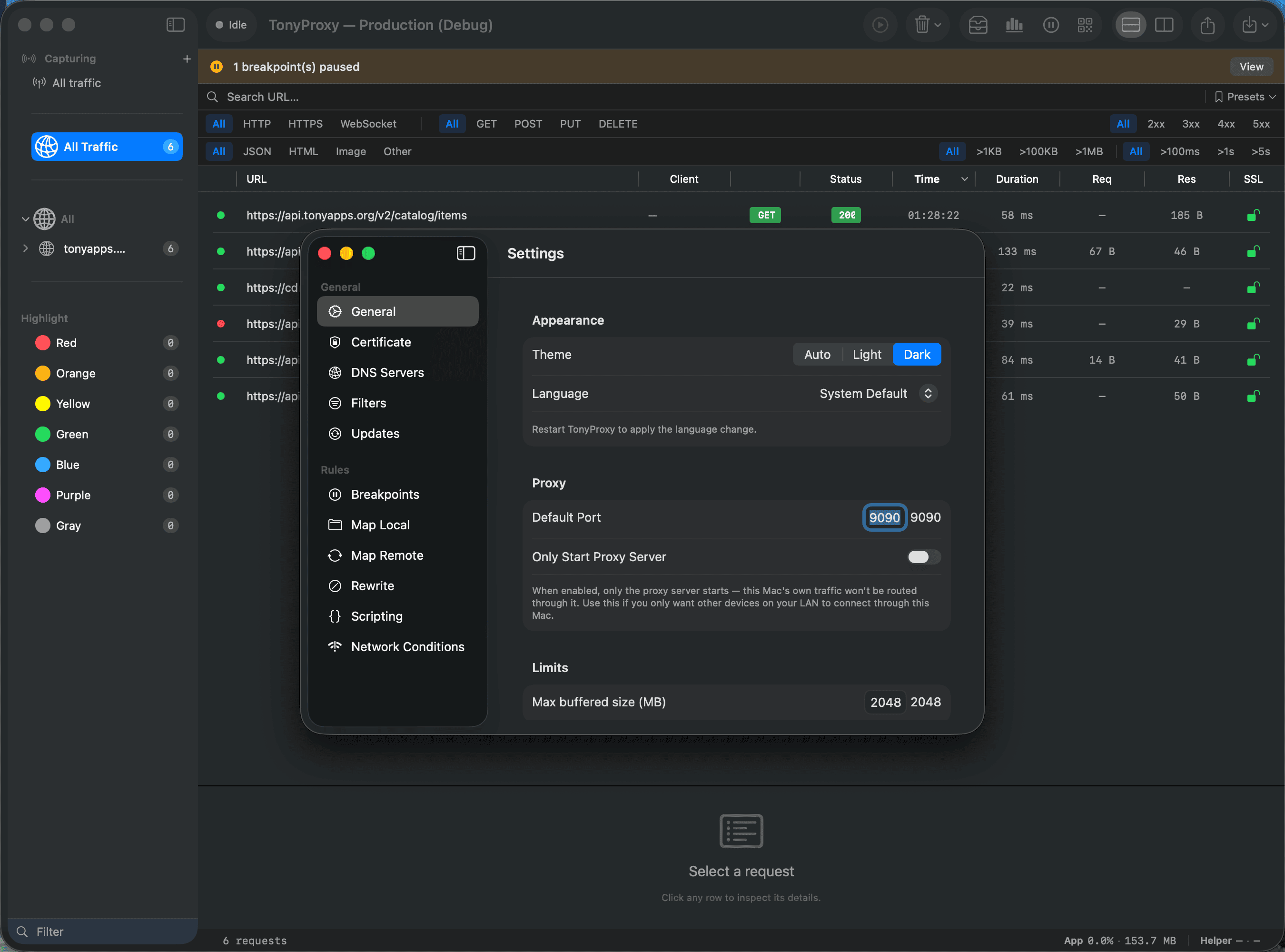Viewport: 1285px width, 952px height.
Task: Collapse the All domains tree group
Action: (25, 219)
